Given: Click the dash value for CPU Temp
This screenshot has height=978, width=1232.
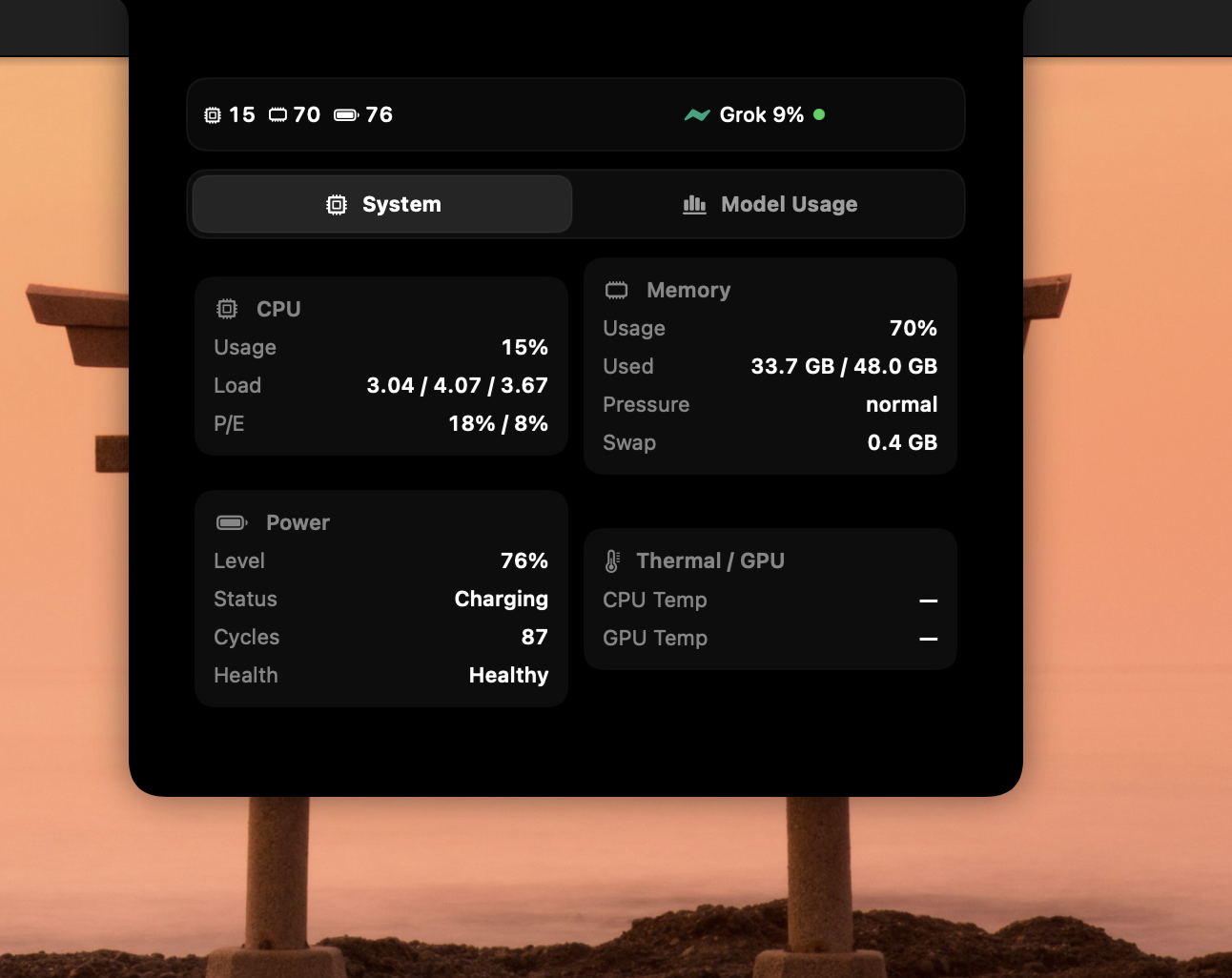Looking at the screenshot, I should (x=928, y=601).
